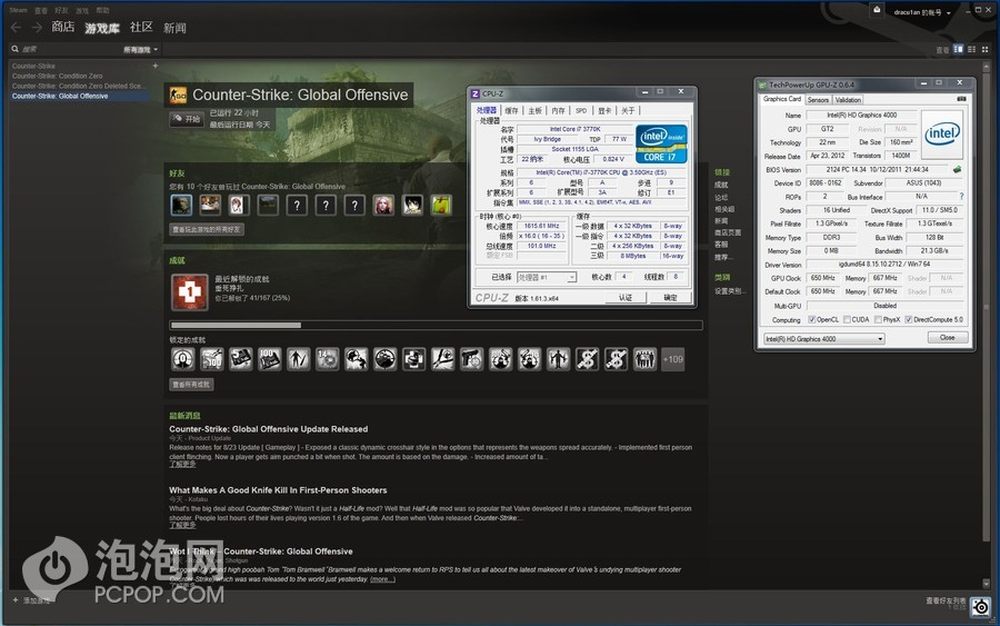Switch to the Sensors tab in GPU-Z

(x=818, y=99)
